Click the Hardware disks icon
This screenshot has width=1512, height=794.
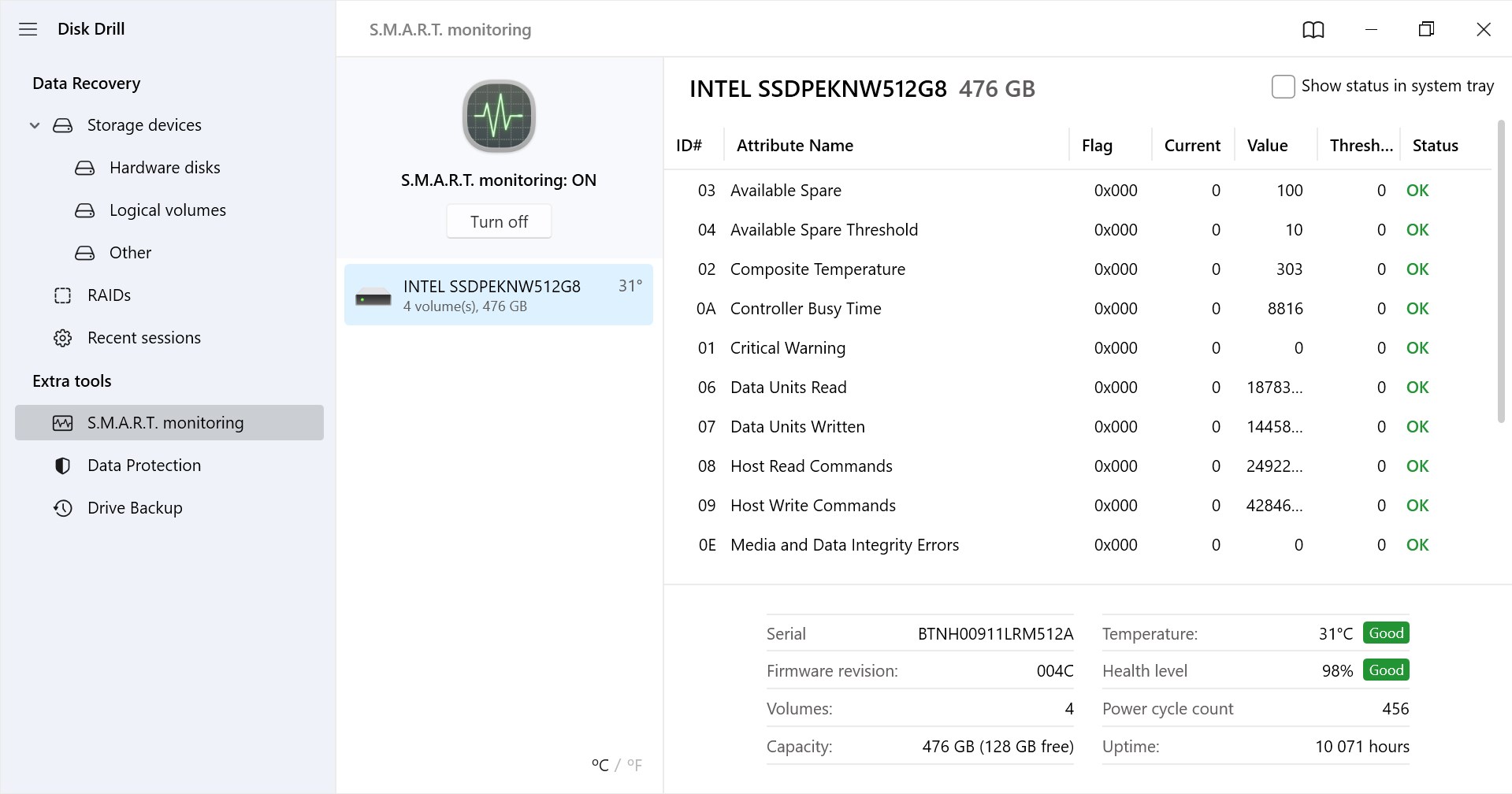(x=85, y=168)
